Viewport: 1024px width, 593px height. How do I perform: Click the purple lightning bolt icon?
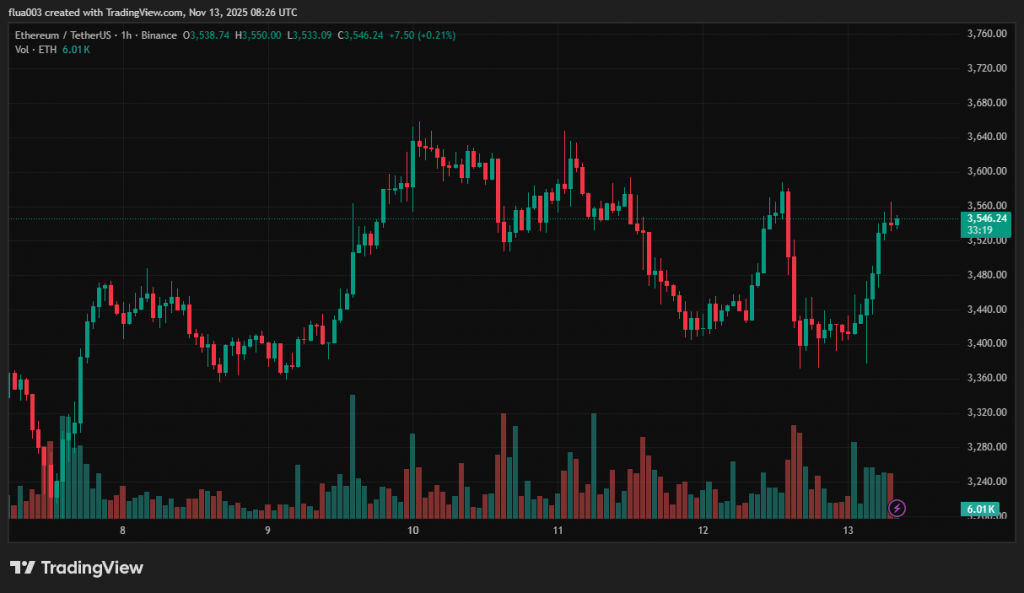coord(897,508)
